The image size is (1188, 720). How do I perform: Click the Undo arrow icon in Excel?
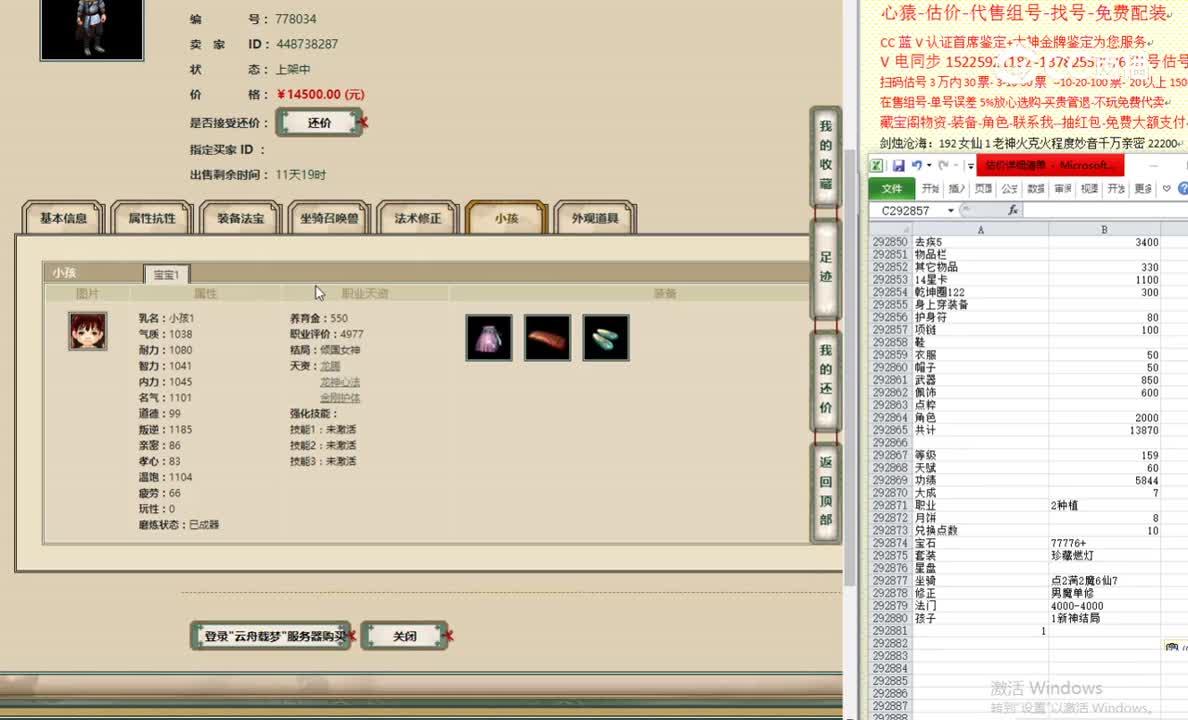point(917,165)
